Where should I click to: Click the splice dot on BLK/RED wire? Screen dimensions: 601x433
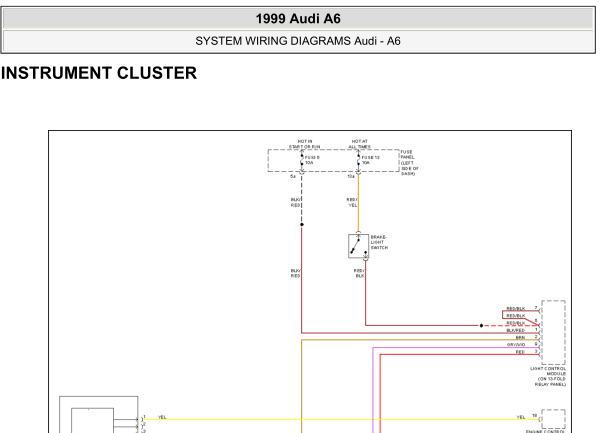point(302,225)
